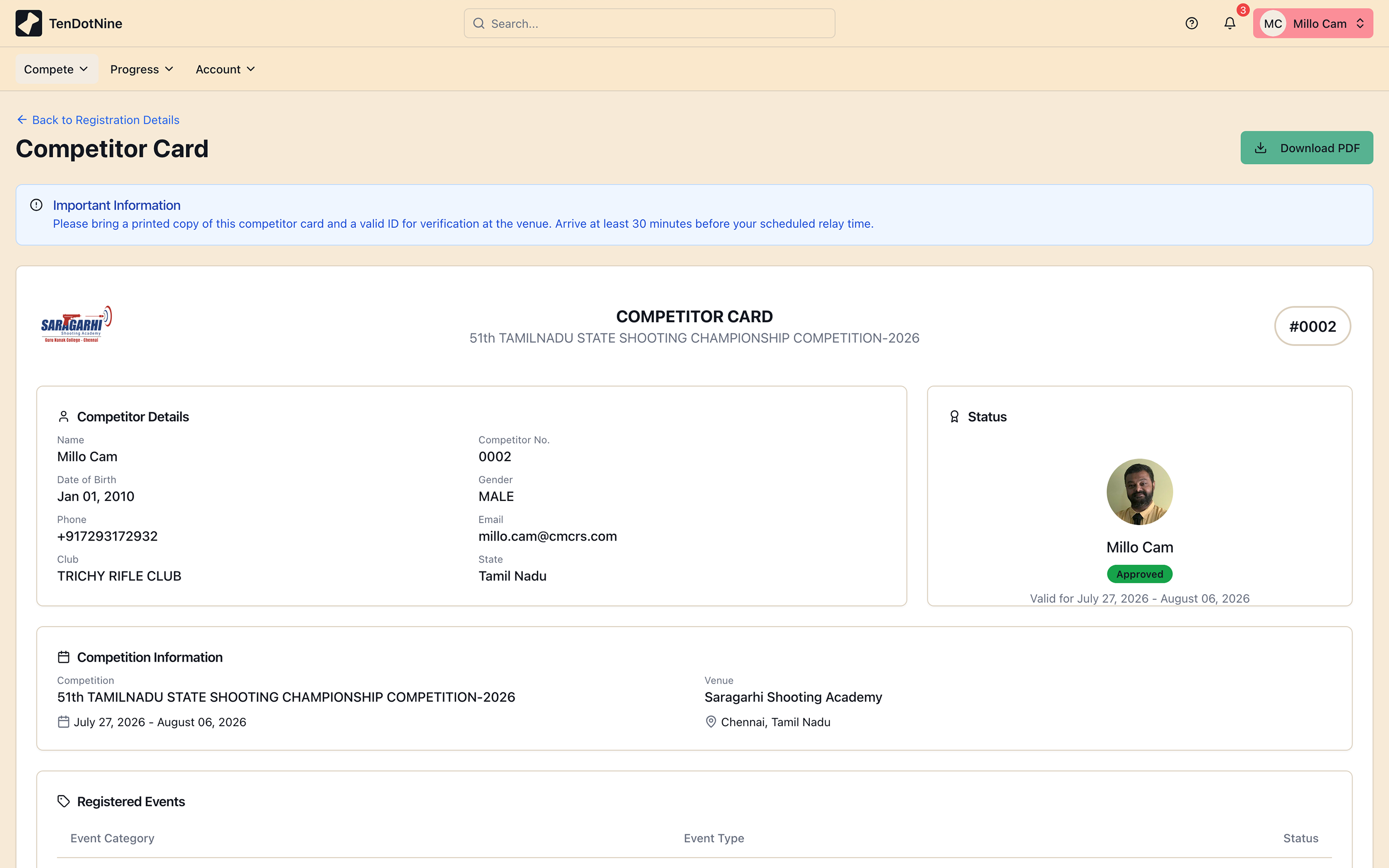
Task: Go back to Registration Details
Action: 98,120
